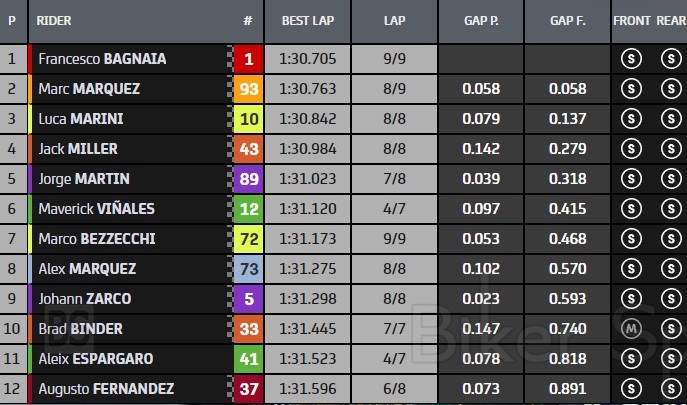Click the BEST LAP column header
Image resolution: width=687 pixels, height=405 pixels.
tap(307, 20)
